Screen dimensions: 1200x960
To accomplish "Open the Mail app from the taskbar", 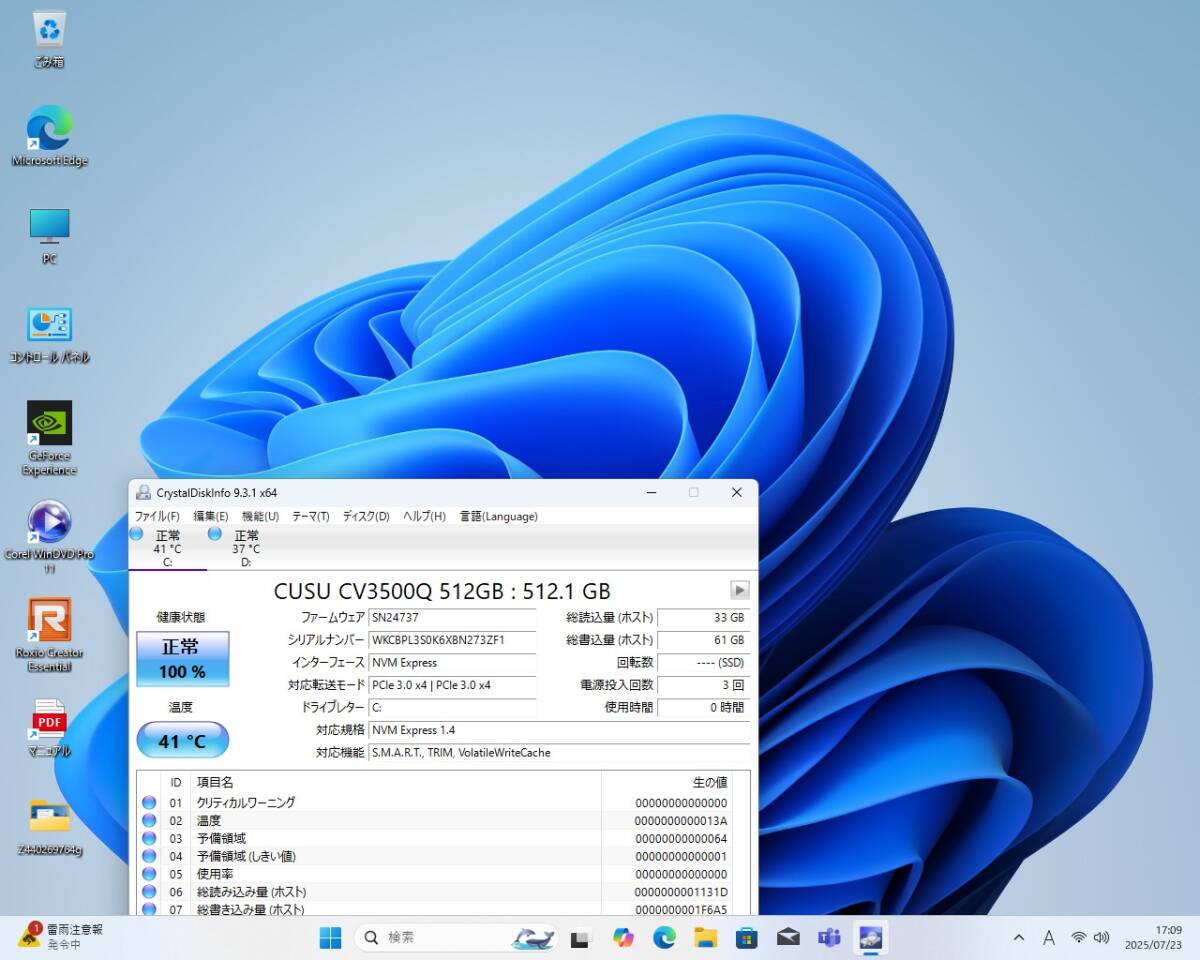I will coord(788,938).
